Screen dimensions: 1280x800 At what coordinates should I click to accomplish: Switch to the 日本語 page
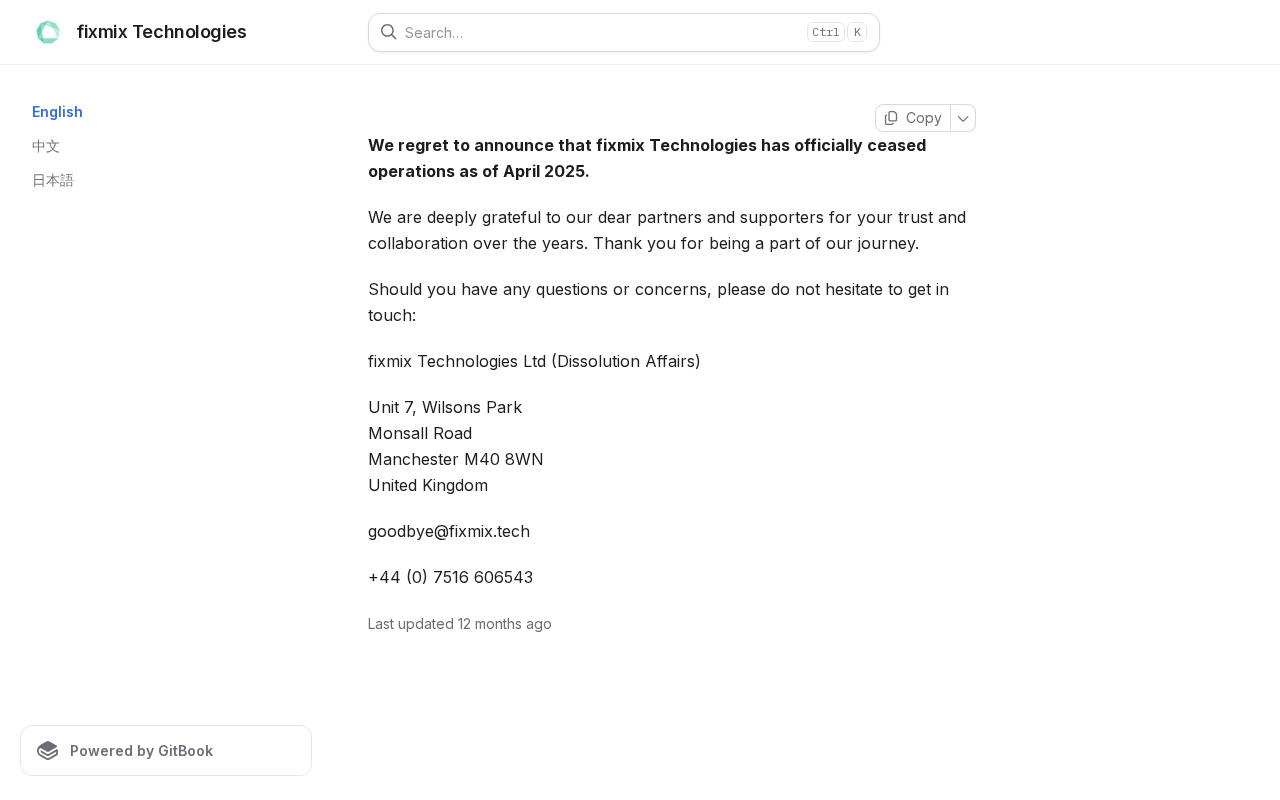point(53,180)
